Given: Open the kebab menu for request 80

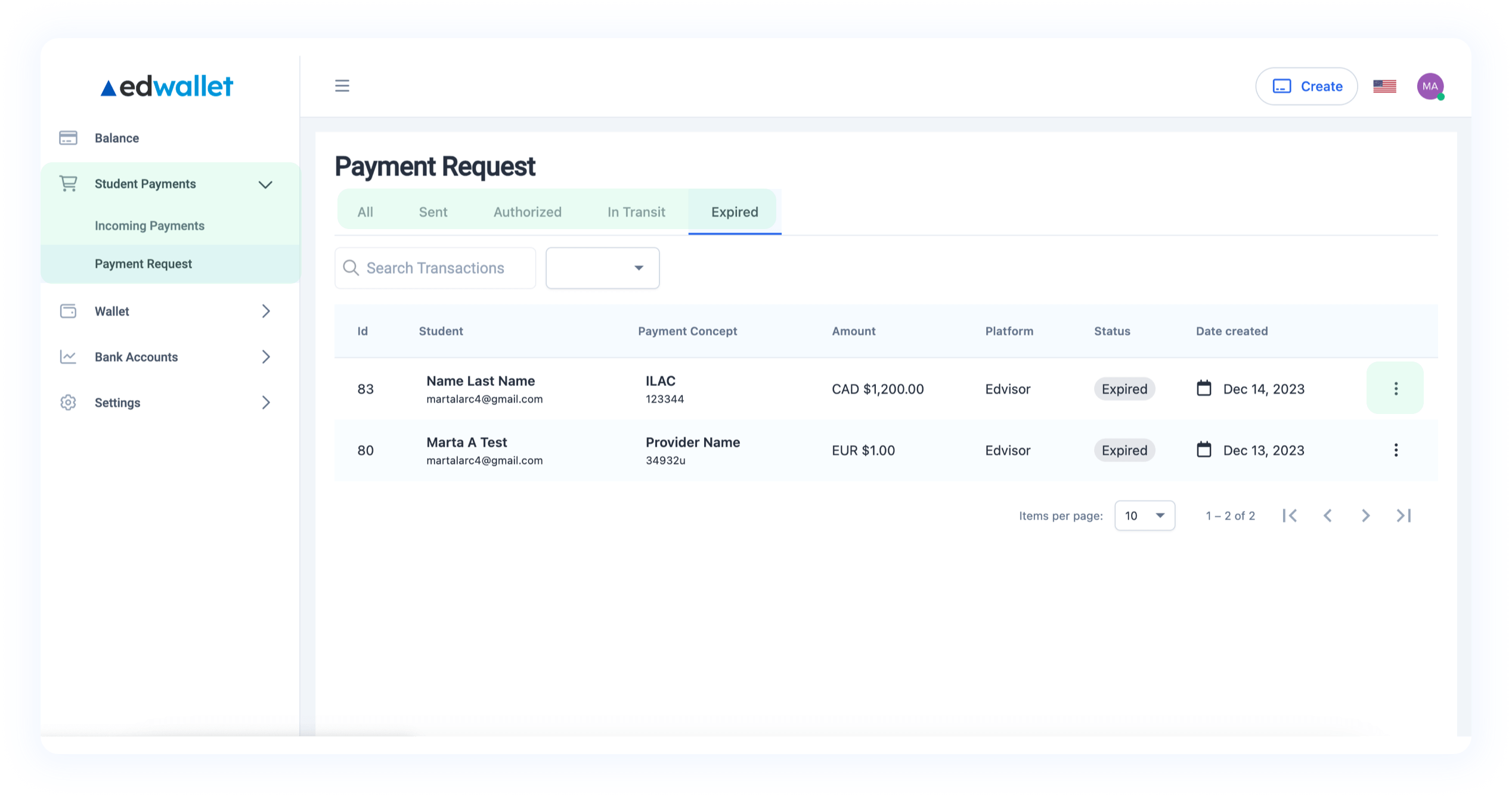Looking at the screenshot, I should [1395, 450].
